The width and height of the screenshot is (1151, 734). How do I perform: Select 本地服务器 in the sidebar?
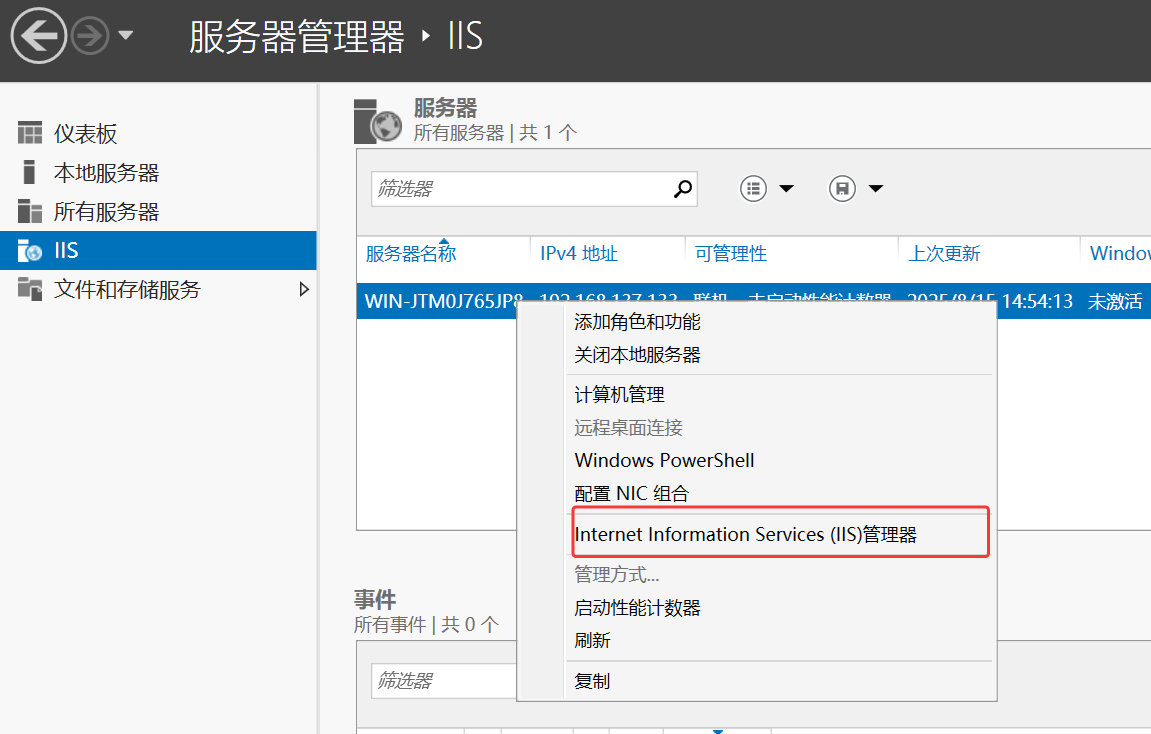[106, 172]
